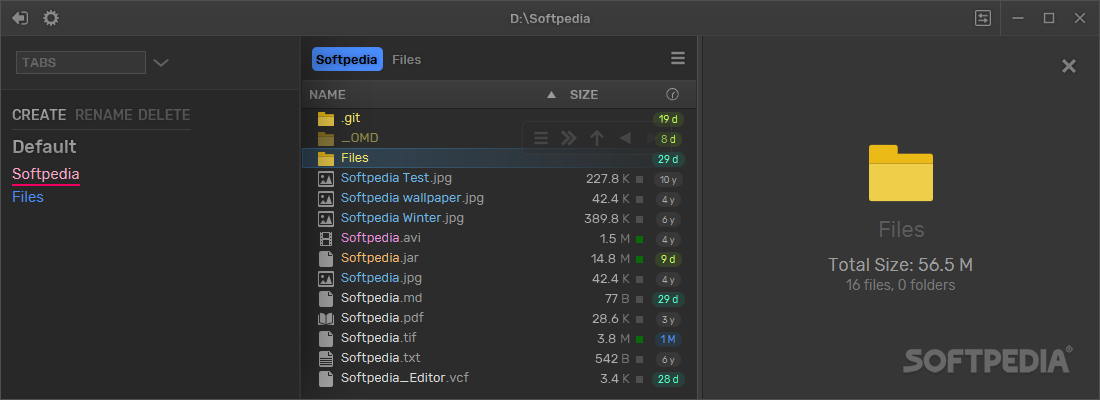Select Softpedia.md file name
This screenshot has height=400, width=1100.
382,298
